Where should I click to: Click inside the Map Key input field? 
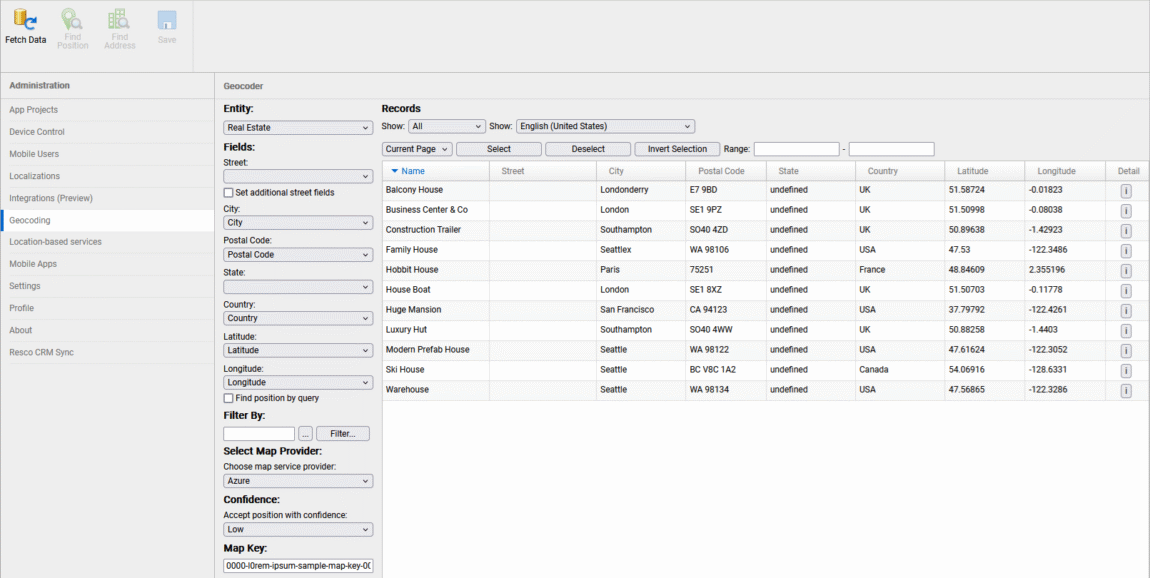[x=297, y=565]
